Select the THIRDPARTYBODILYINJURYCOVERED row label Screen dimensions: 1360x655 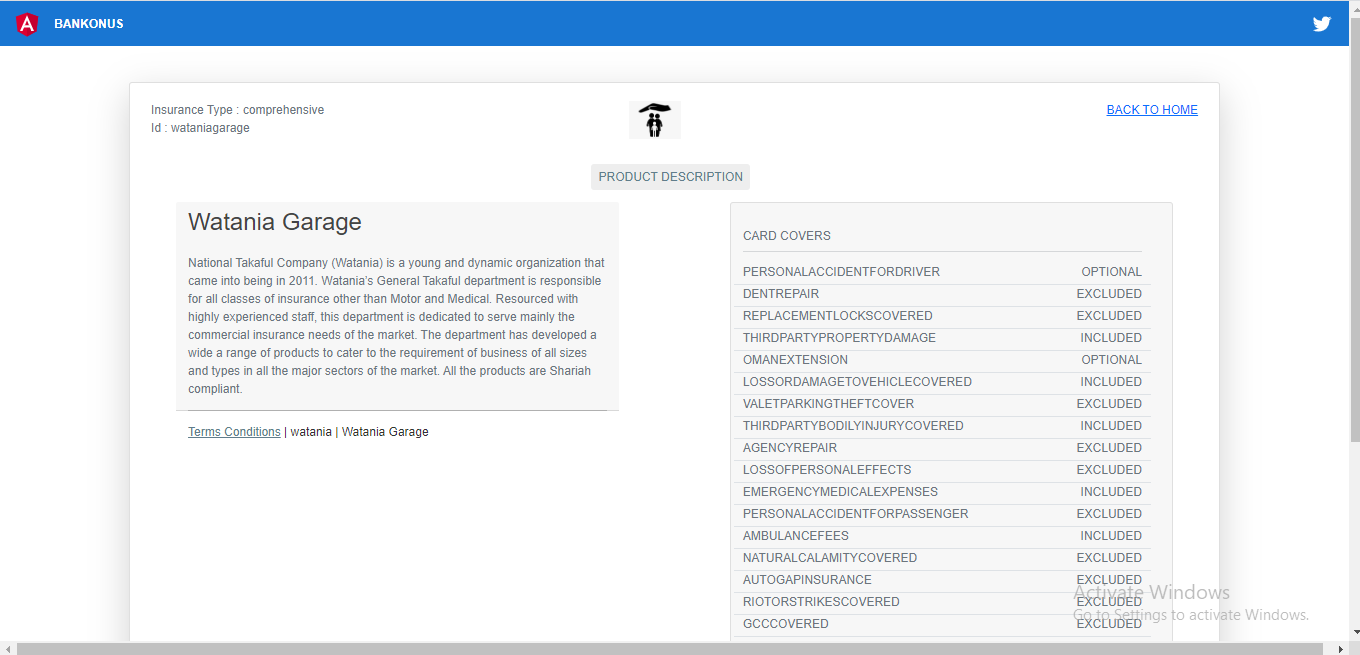(x=853, y=426)
